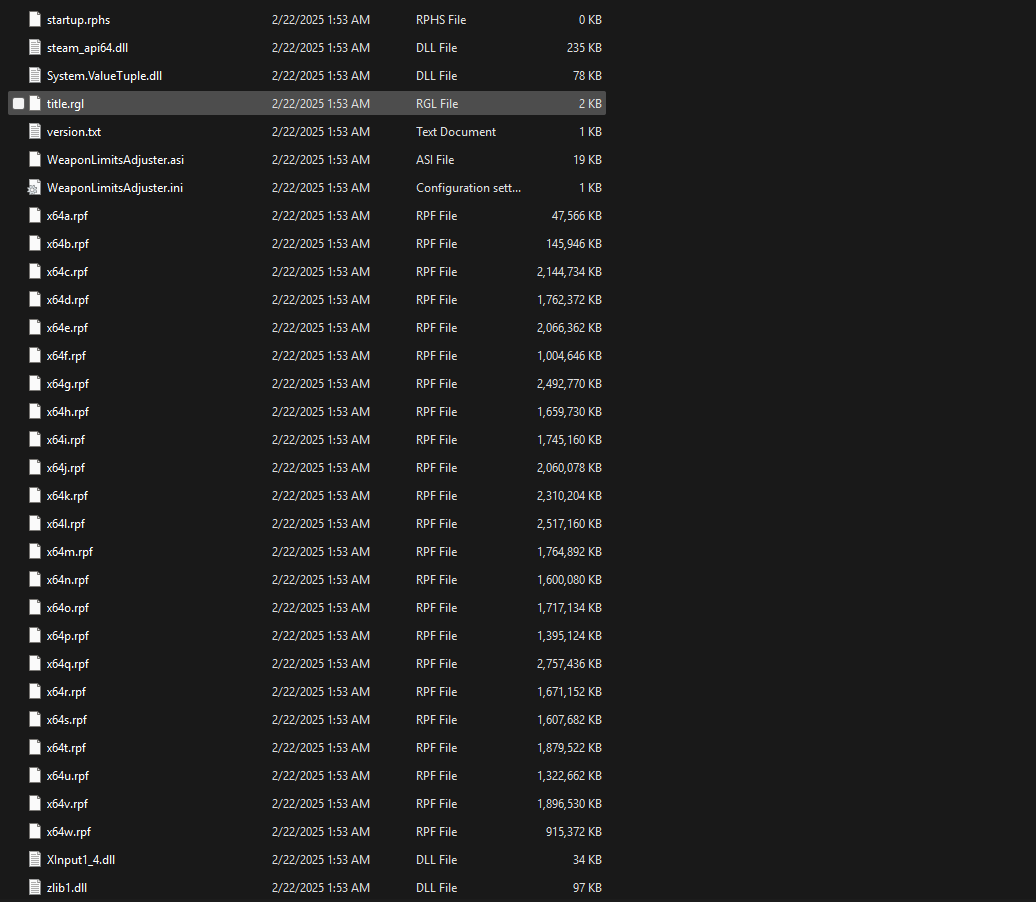Click the 235 KB size value
The image size is (1036, 902).
[x=584, y=48]
